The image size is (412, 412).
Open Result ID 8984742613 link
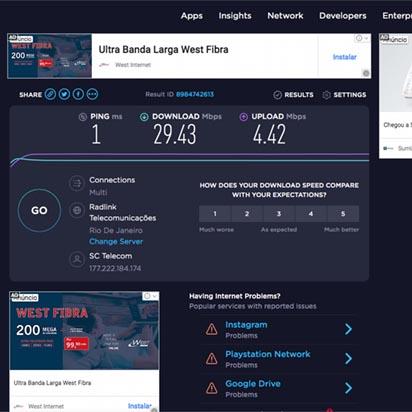[195, 94]
